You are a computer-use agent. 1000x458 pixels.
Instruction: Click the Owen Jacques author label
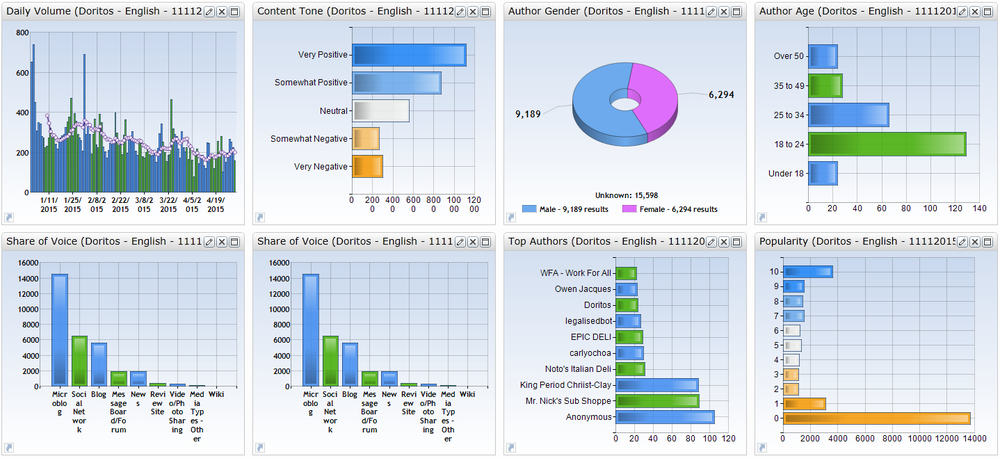584,289
